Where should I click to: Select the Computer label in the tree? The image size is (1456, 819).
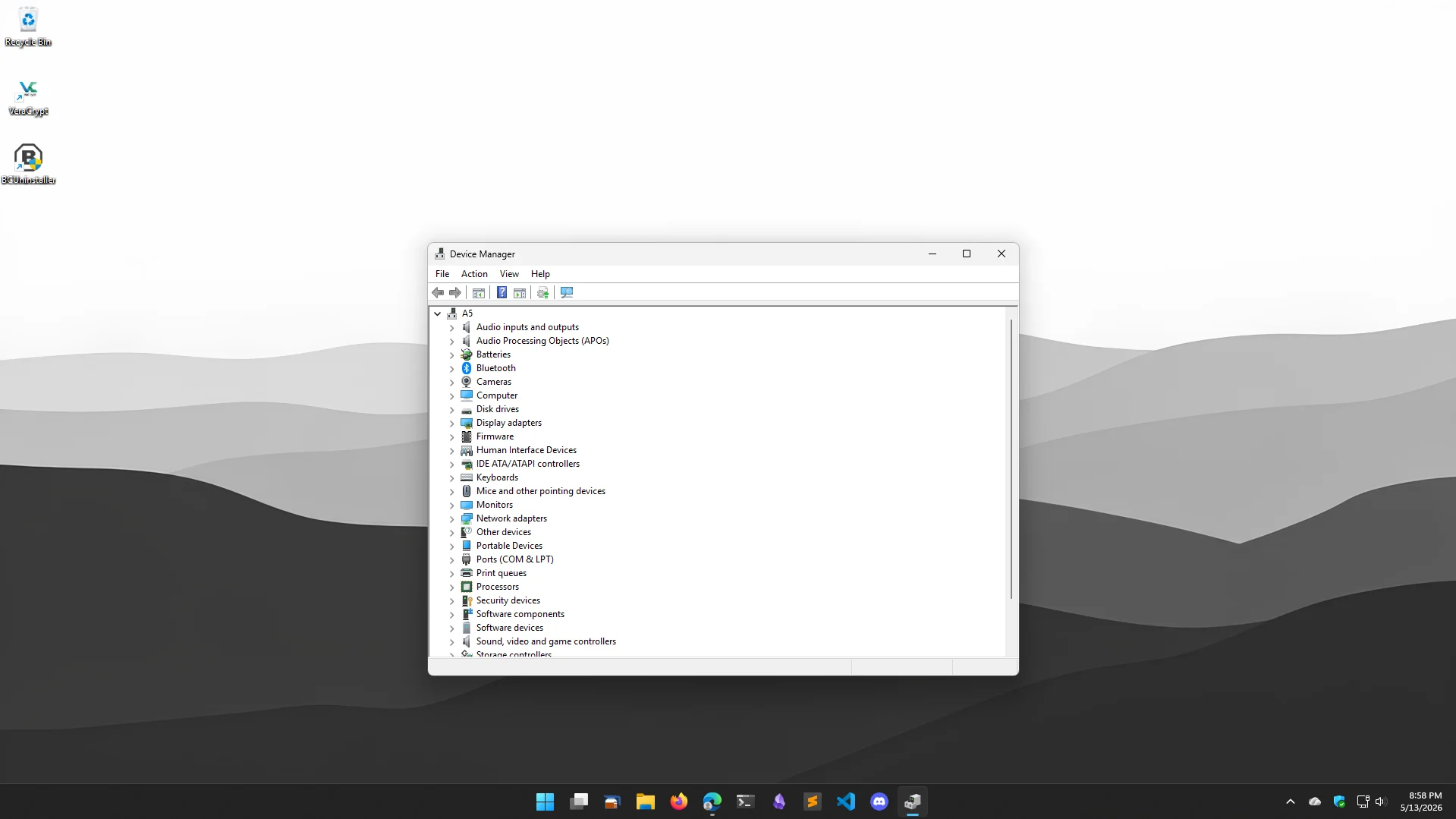[497, 395]
